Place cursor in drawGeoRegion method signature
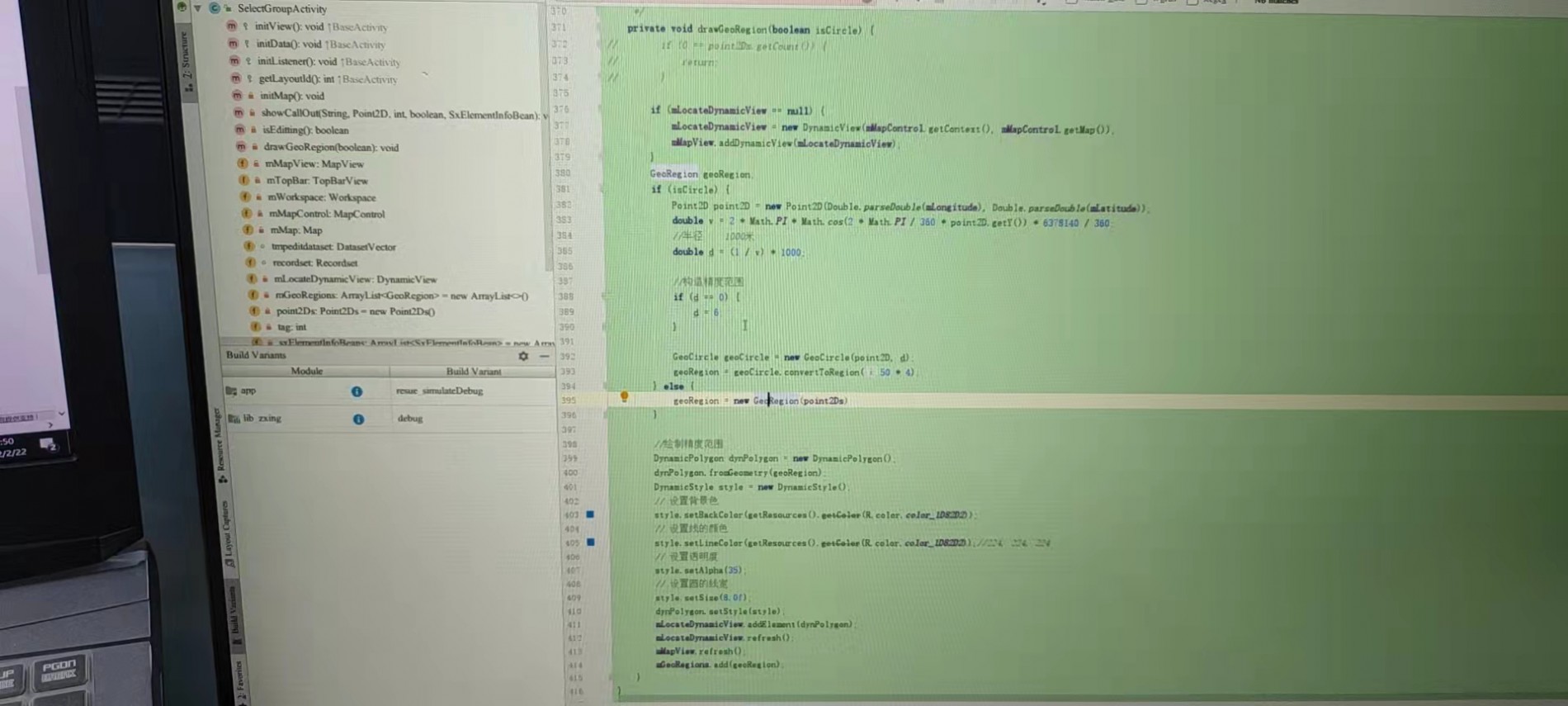 [x=749, y=29]
